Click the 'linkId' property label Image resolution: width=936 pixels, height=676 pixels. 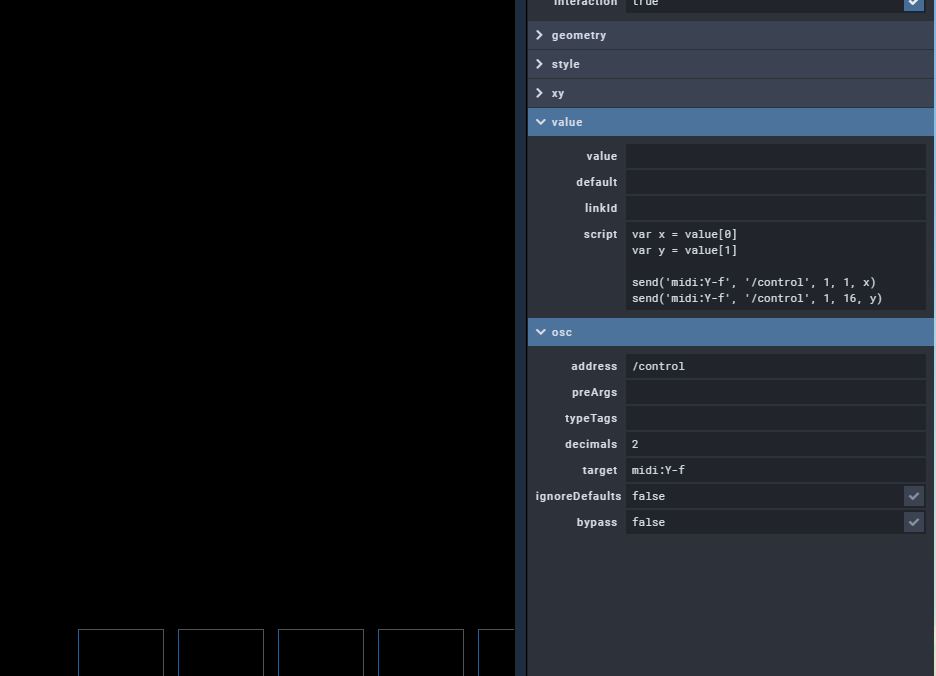click(601, 208)
